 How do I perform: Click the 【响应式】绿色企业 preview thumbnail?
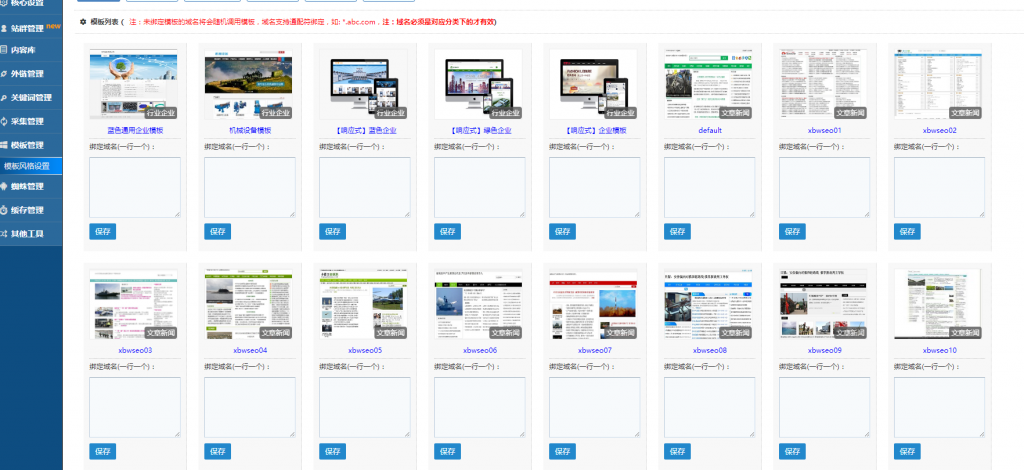(479, 84)
